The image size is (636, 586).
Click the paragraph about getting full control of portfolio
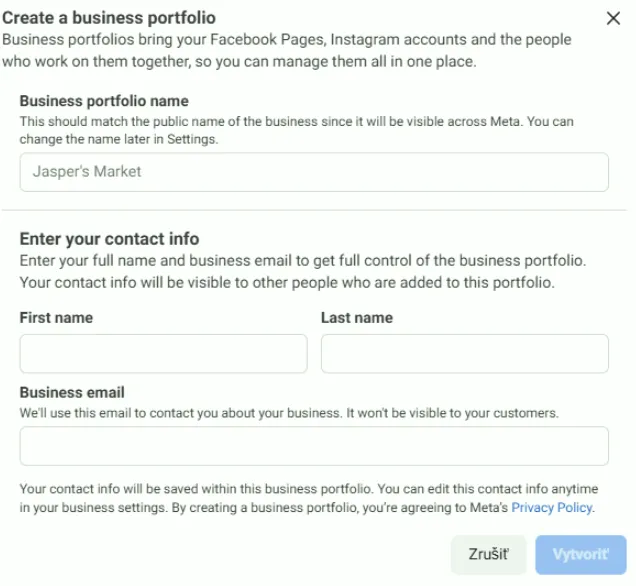click(x=302, y=271)
